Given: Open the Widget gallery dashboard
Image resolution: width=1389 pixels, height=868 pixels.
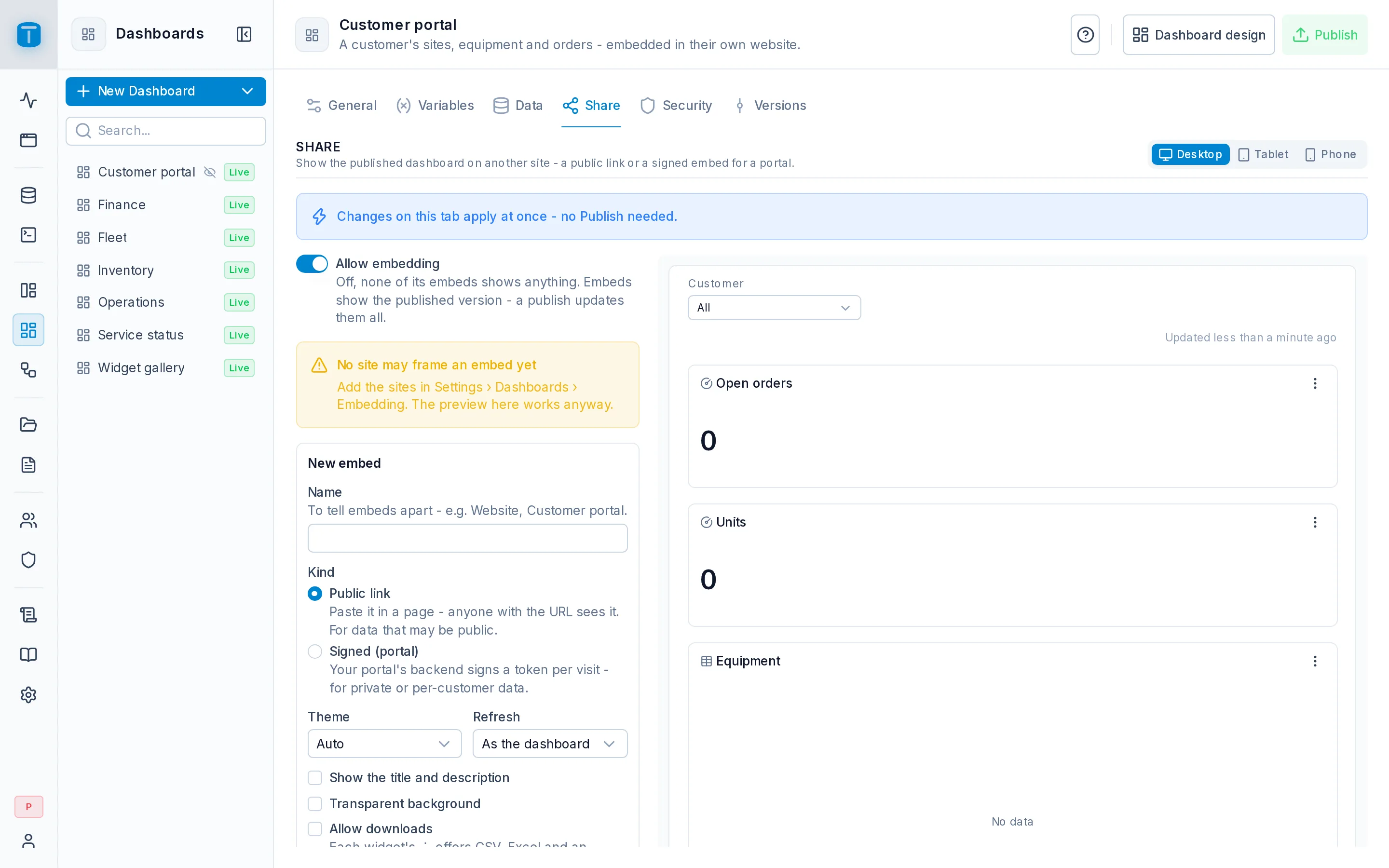Looking at the screenshot, I should (166, 368).
